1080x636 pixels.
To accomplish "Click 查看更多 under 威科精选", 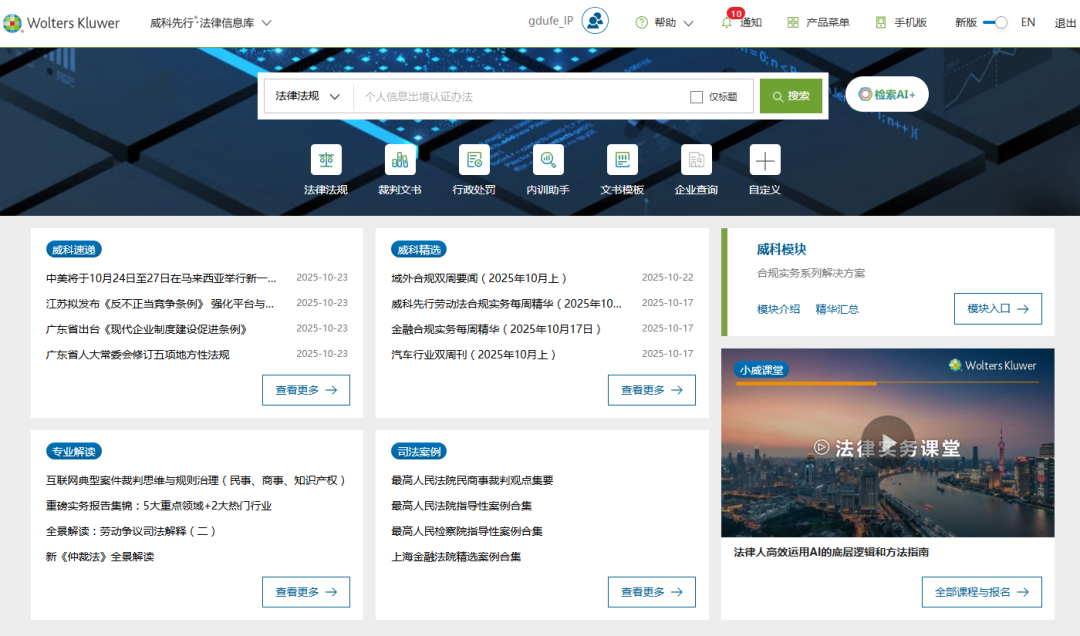I will coord(652,390).
